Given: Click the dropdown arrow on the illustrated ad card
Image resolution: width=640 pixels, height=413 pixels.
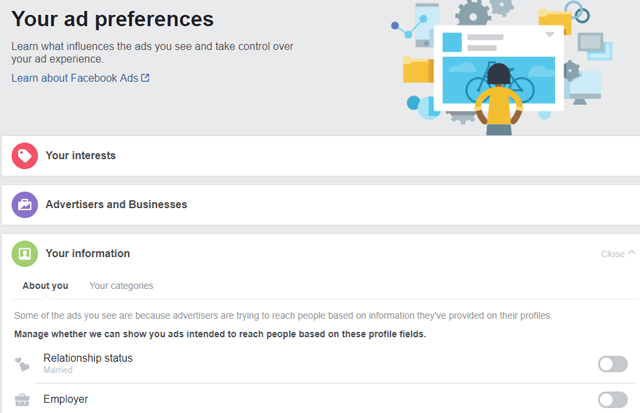Looking at the screenshot, I should pos(550,35).
